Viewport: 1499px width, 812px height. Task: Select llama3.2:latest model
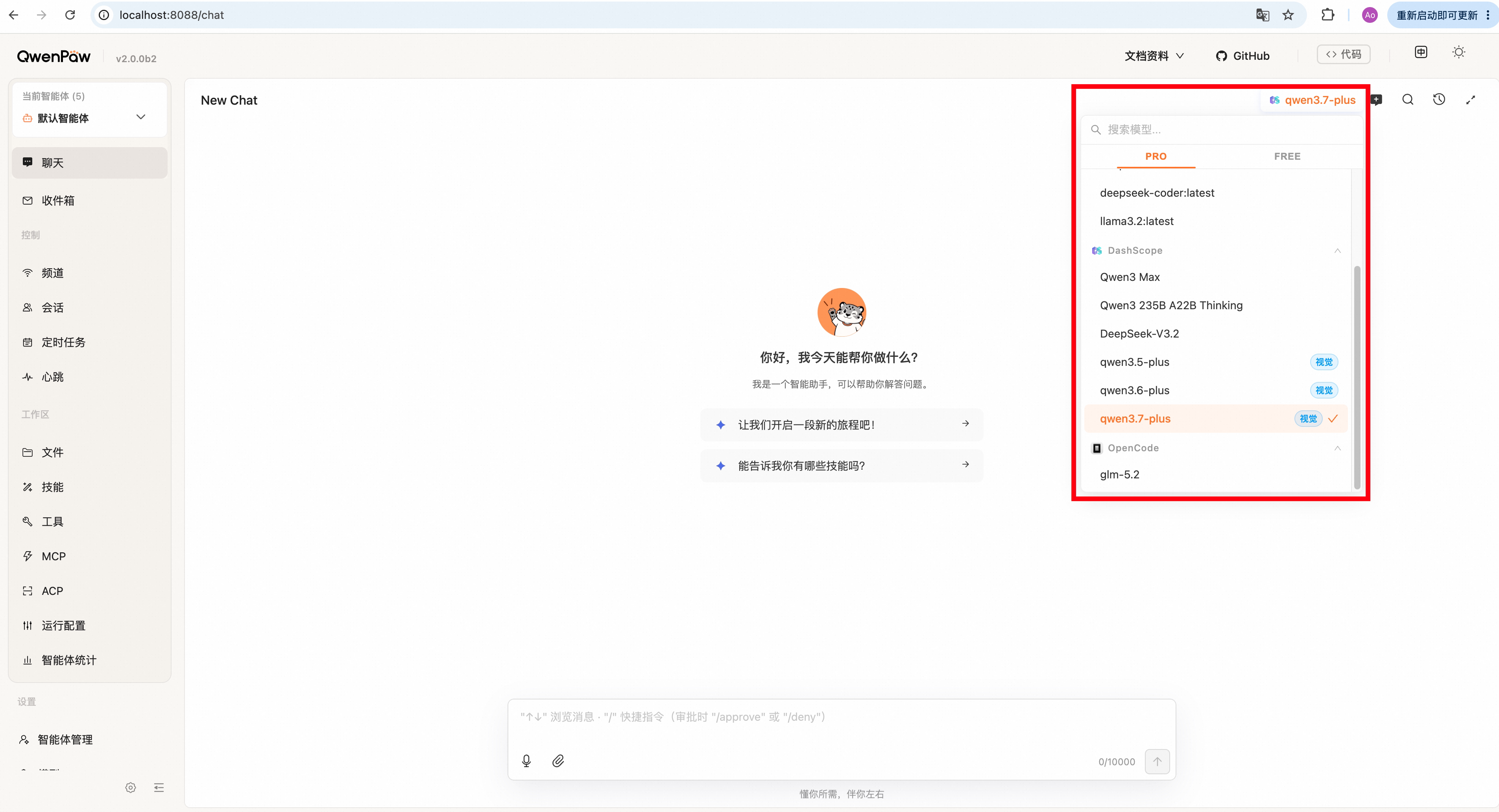click(1216, 221)
